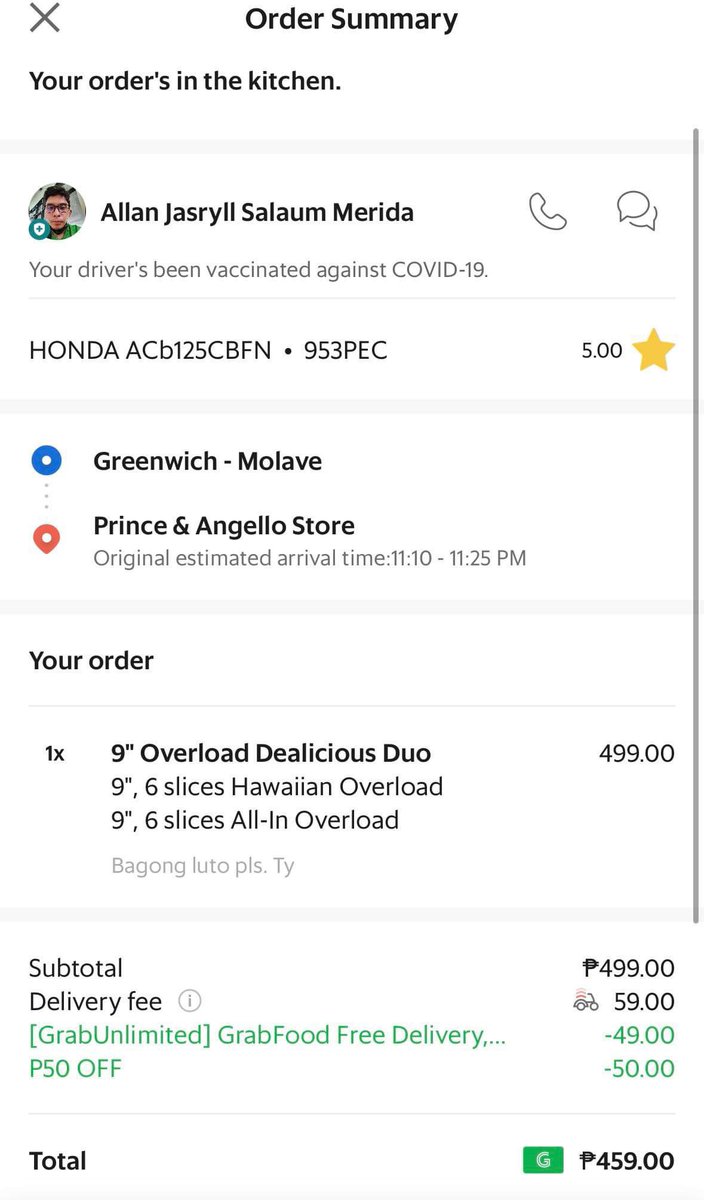The width and height of the screenshot is (704, 1200).
Task: Select Prince & Angello Store destination
Action: (224, 526)
